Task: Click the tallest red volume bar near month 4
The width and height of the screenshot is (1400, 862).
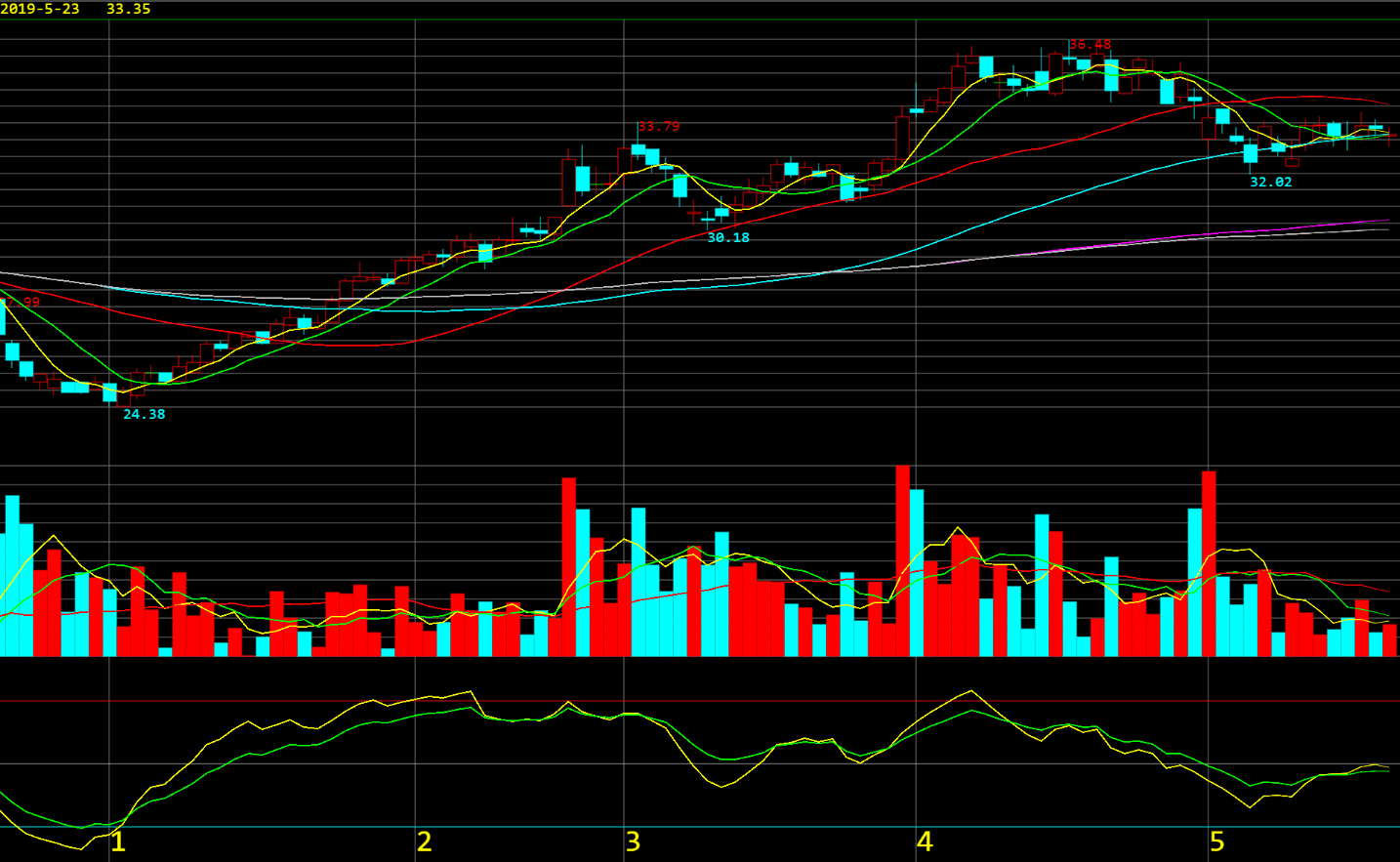Action: 902,561
